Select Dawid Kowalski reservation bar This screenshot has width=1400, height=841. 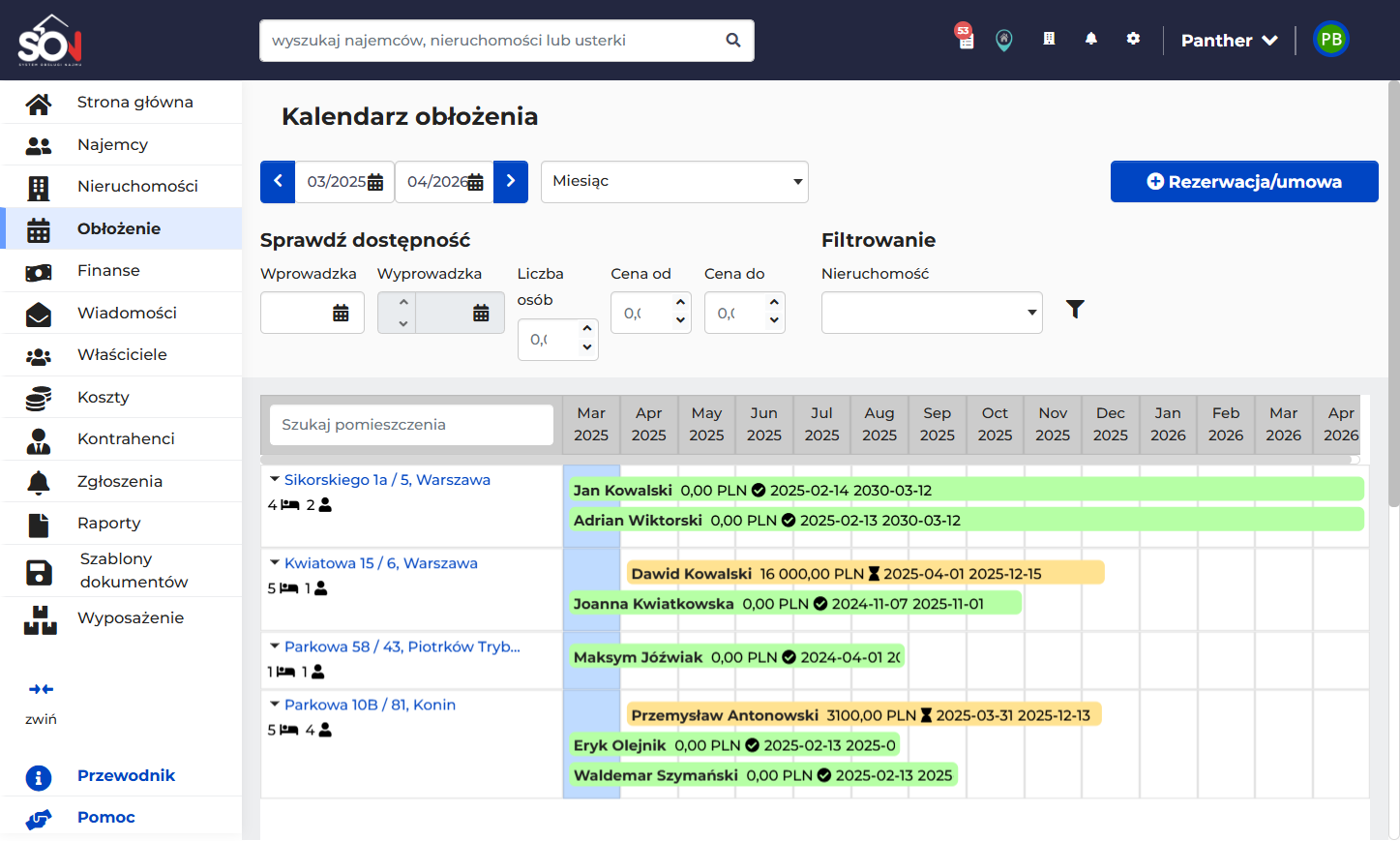(865, 573)
